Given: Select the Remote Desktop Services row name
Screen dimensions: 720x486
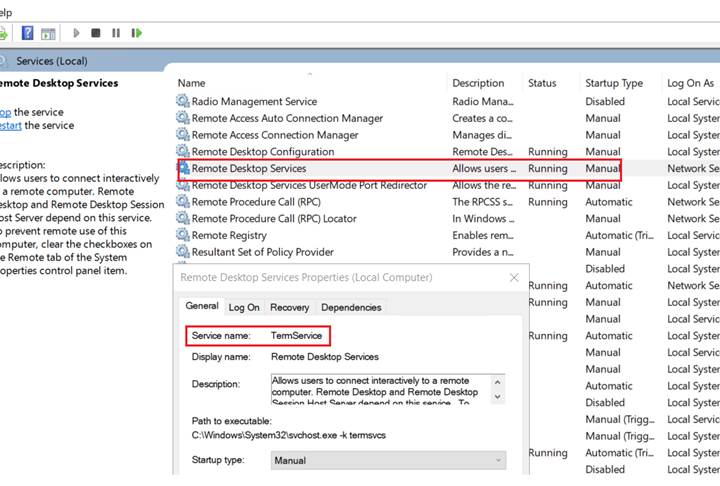Looking at the screenshot, I should [248, 169].
